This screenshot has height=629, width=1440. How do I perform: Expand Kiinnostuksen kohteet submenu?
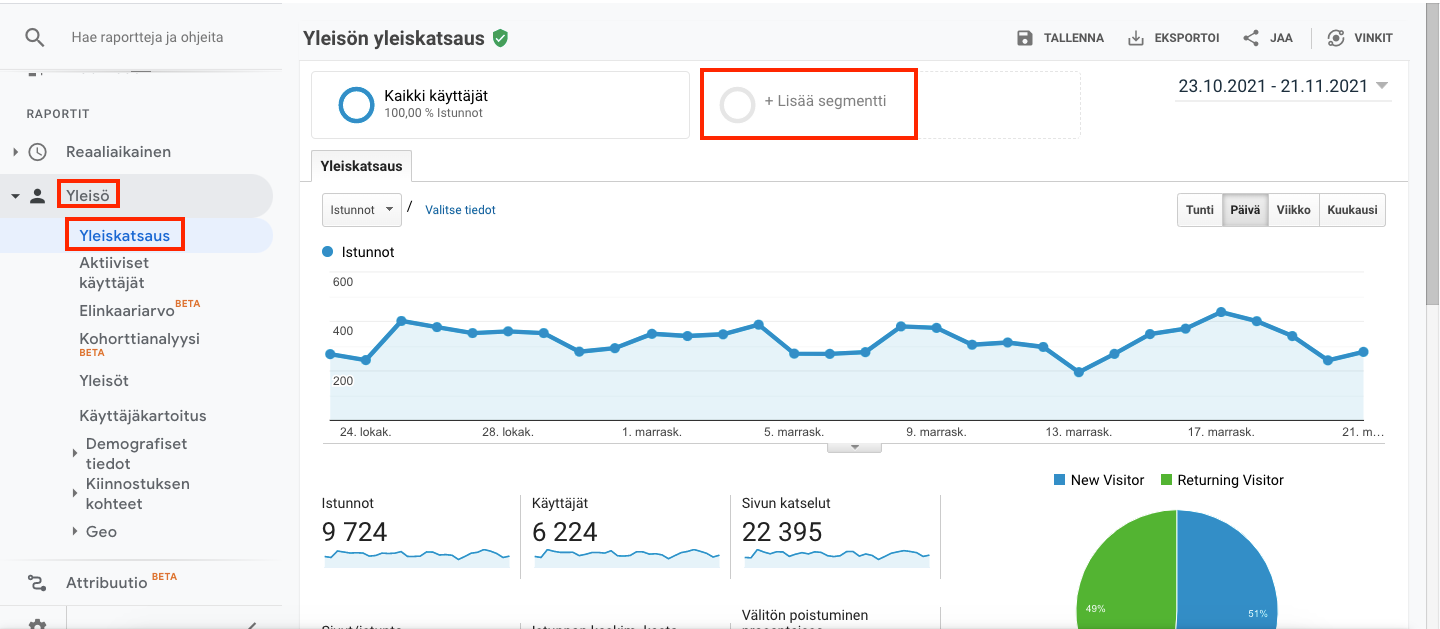click(x=75, y=494)
